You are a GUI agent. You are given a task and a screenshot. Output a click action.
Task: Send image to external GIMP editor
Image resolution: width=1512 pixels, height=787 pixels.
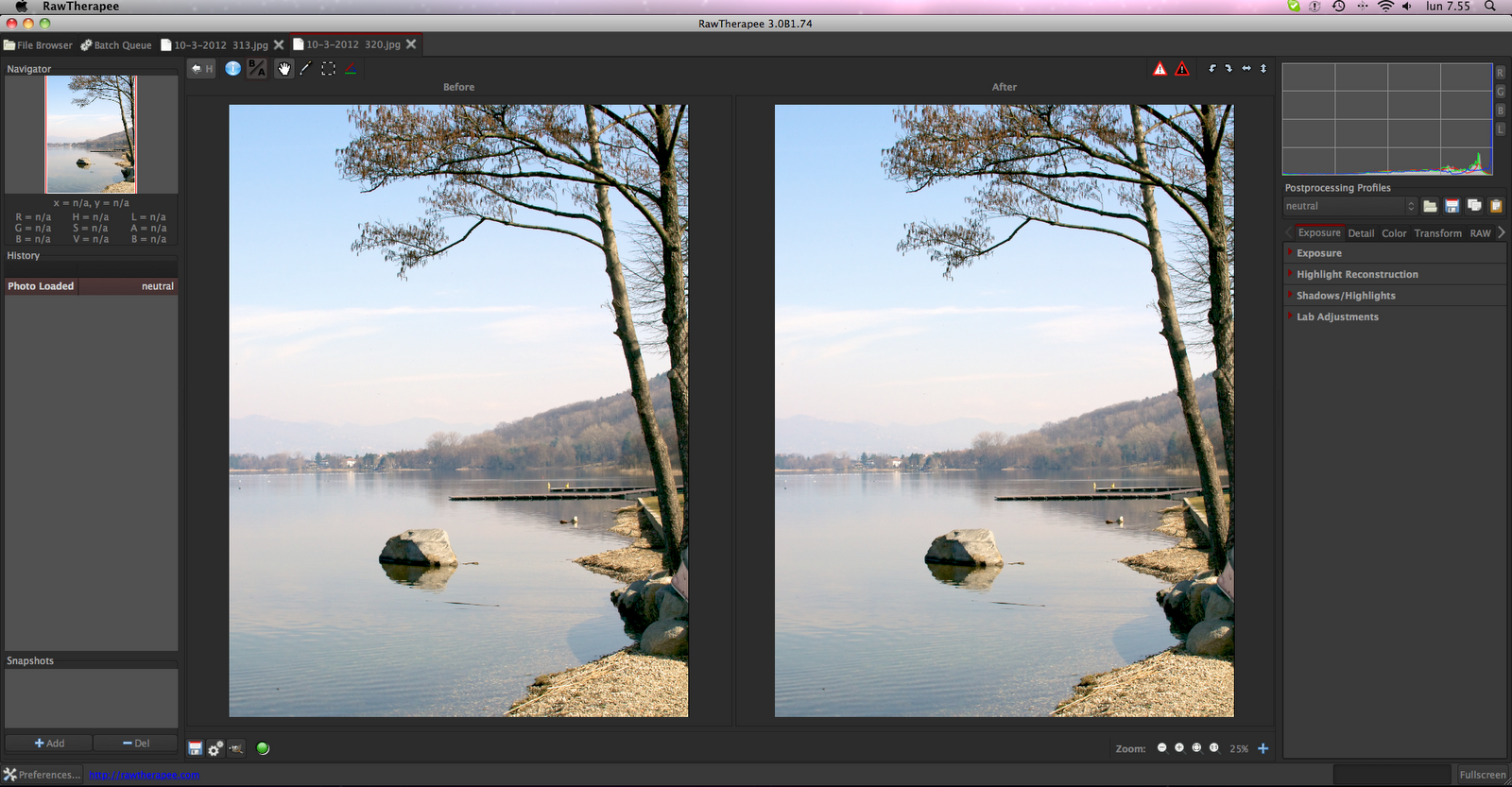[236, 748]
